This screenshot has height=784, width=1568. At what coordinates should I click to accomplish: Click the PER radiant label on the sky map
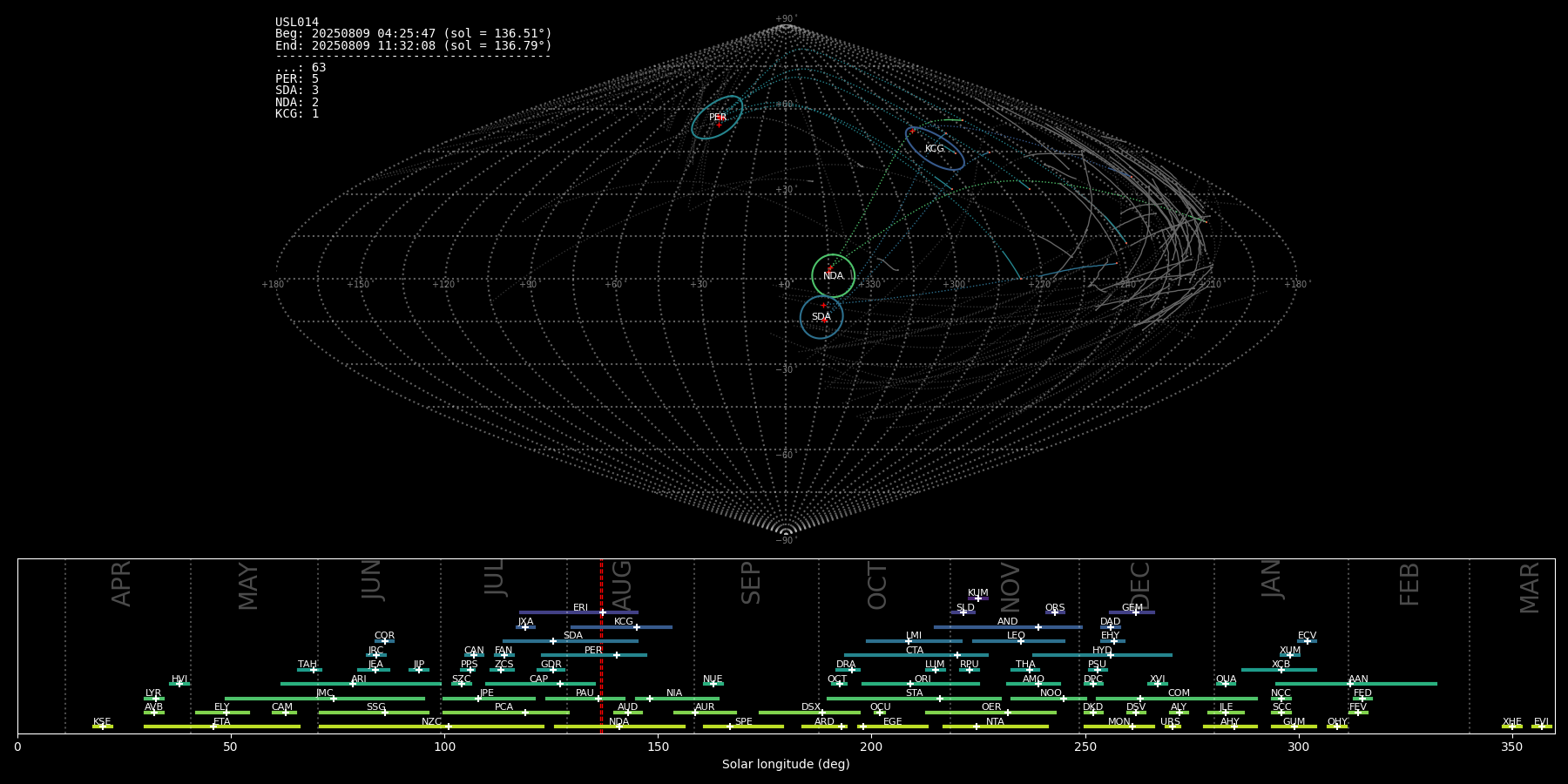click(718, 118)
